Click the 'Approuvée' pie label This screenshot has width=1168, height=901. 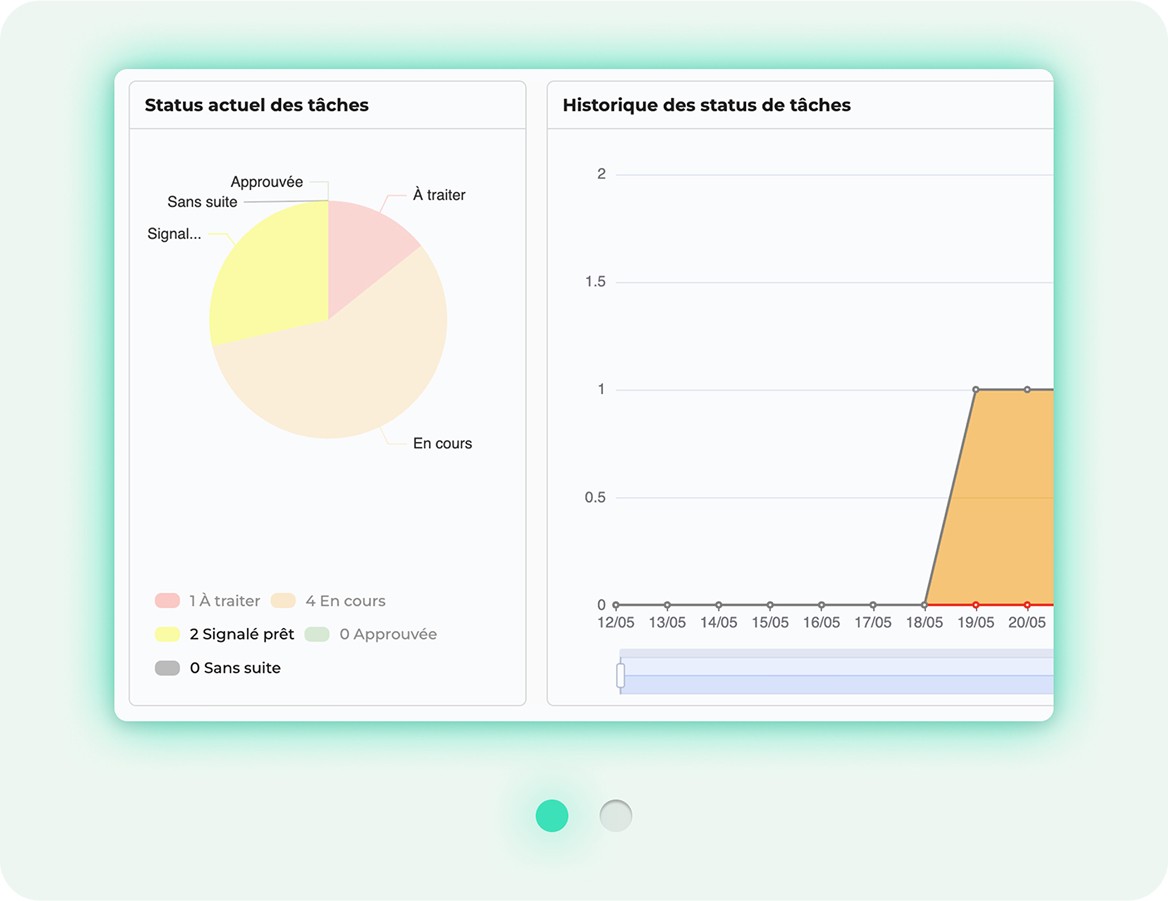pyautogui.click(x=267, y=182)
